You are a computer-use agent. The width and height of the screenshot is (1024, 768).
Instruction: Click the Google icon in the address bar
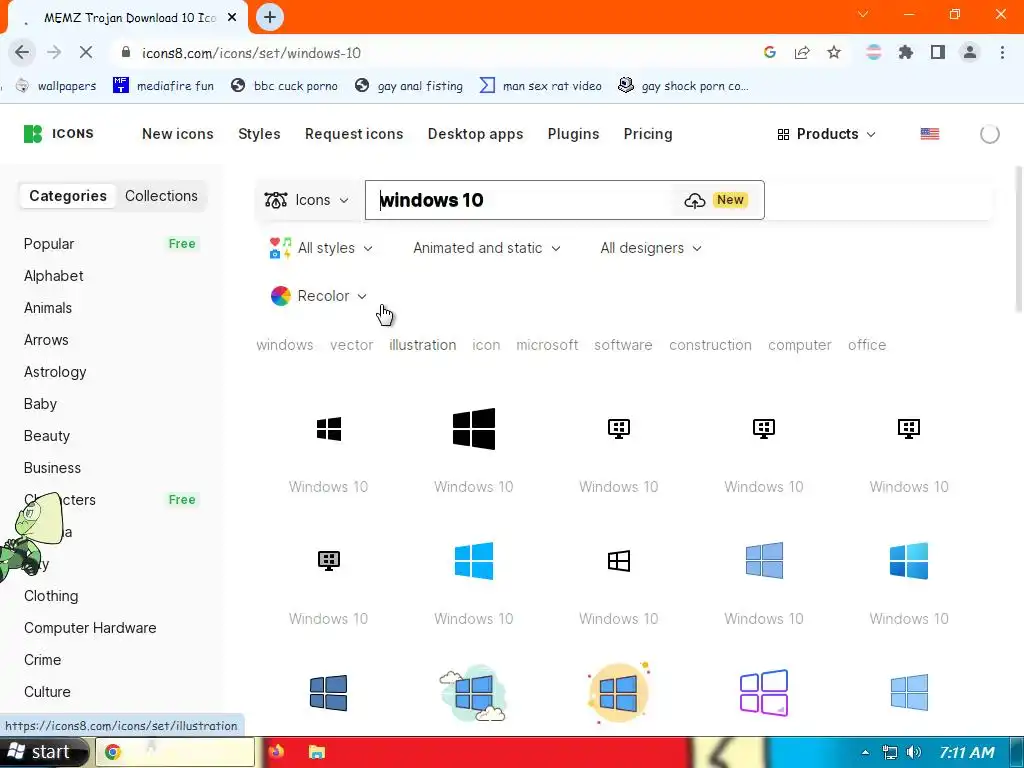click(x=770, y=52)
